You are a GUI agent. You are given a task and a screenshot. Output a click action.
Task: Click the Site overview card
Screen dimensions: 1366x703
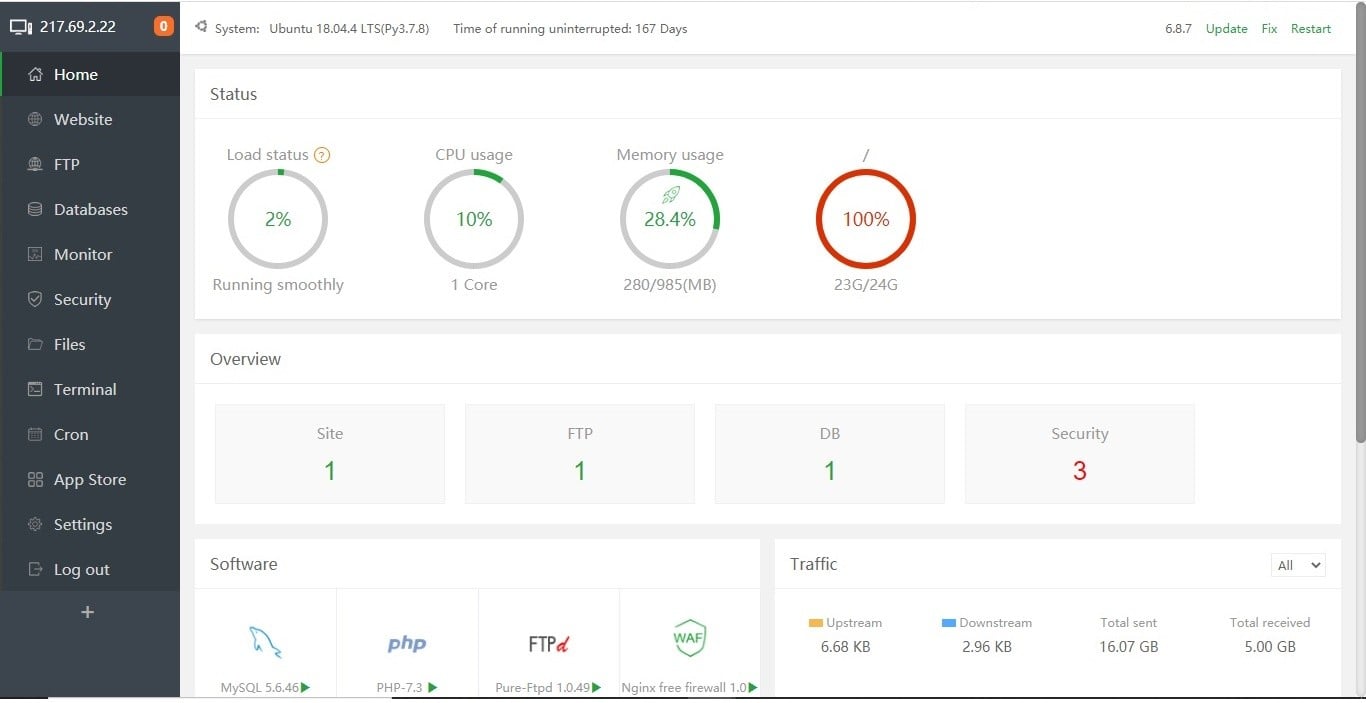coord(330,454)
